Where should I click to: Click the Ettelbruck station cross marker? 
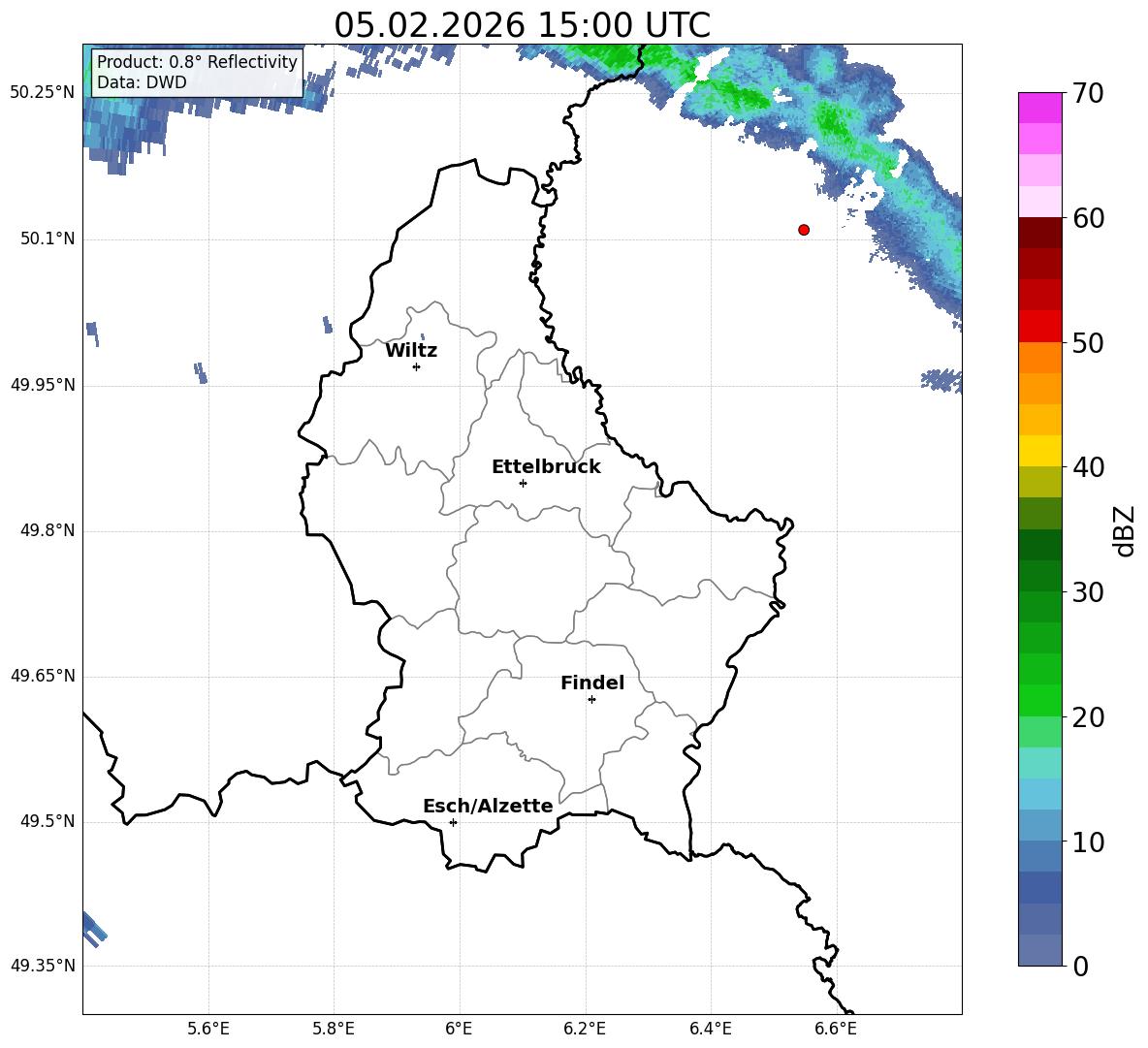(x=523, y=483)
